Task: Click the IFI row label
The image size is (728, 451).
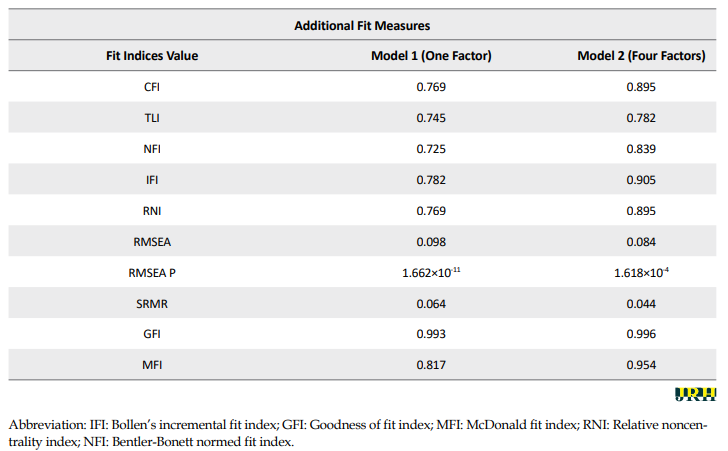Action: click(152, 180)
